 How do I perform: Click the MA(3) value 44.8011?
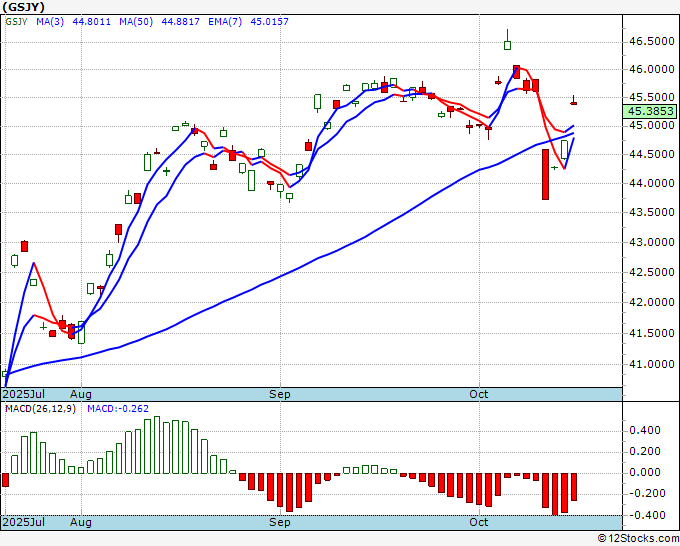point(92,21)
